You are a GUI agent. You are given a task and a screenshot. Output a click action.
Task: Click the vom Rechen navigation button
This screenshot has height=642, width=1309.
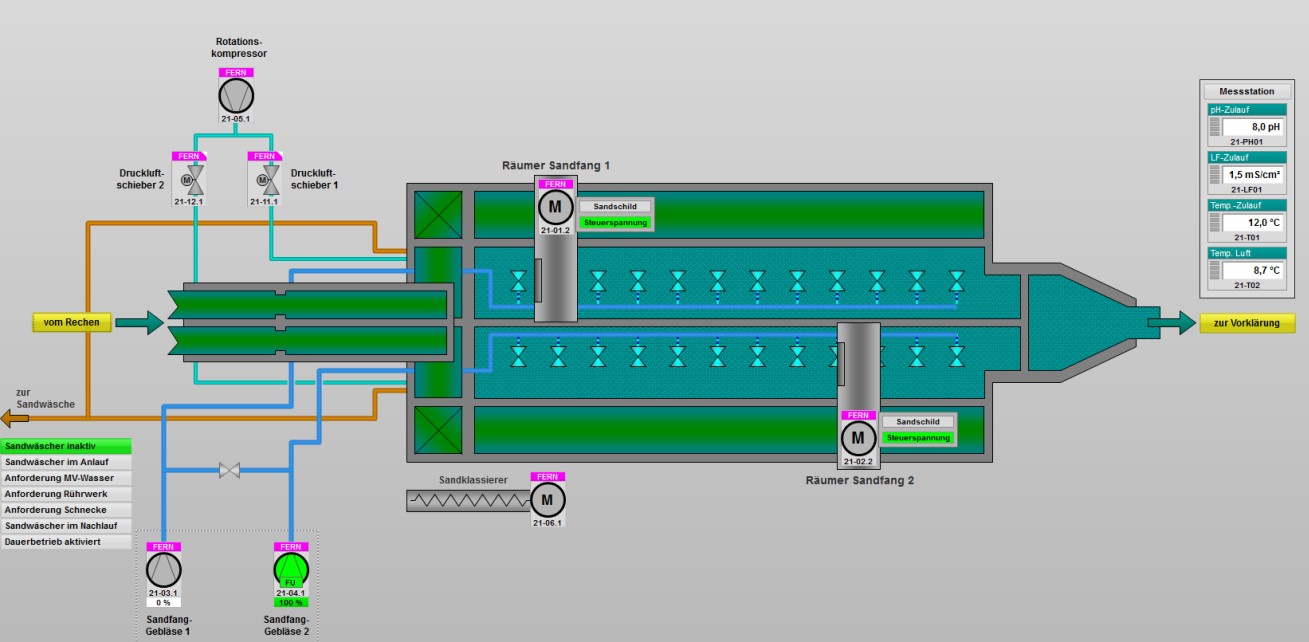pos(71,322)
